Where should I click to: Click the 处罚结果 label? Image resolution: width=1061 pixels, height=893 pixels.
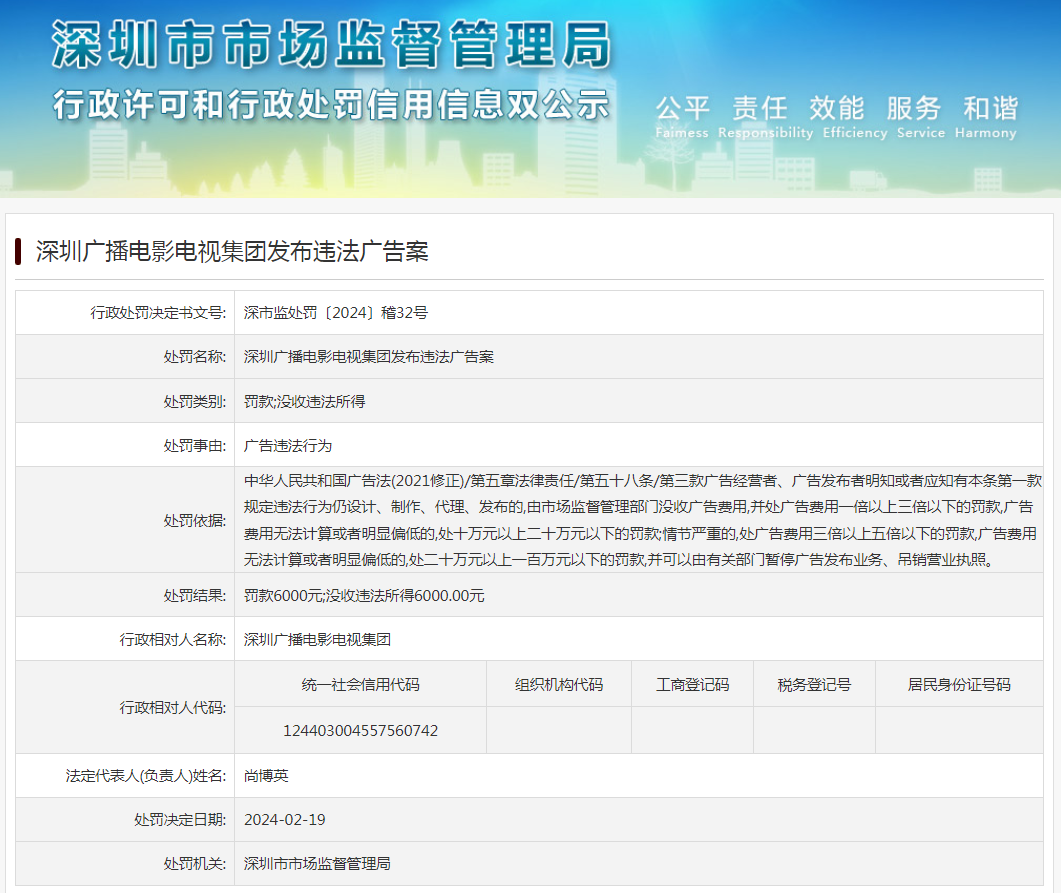point(195,595)
